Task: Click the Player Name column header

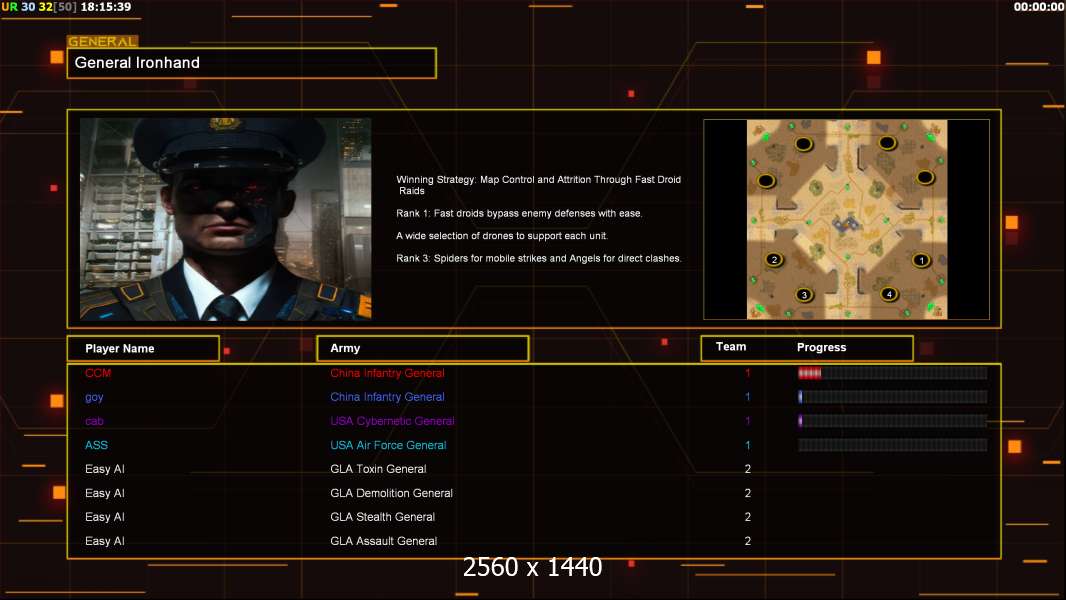Action: tap(143, 349)
